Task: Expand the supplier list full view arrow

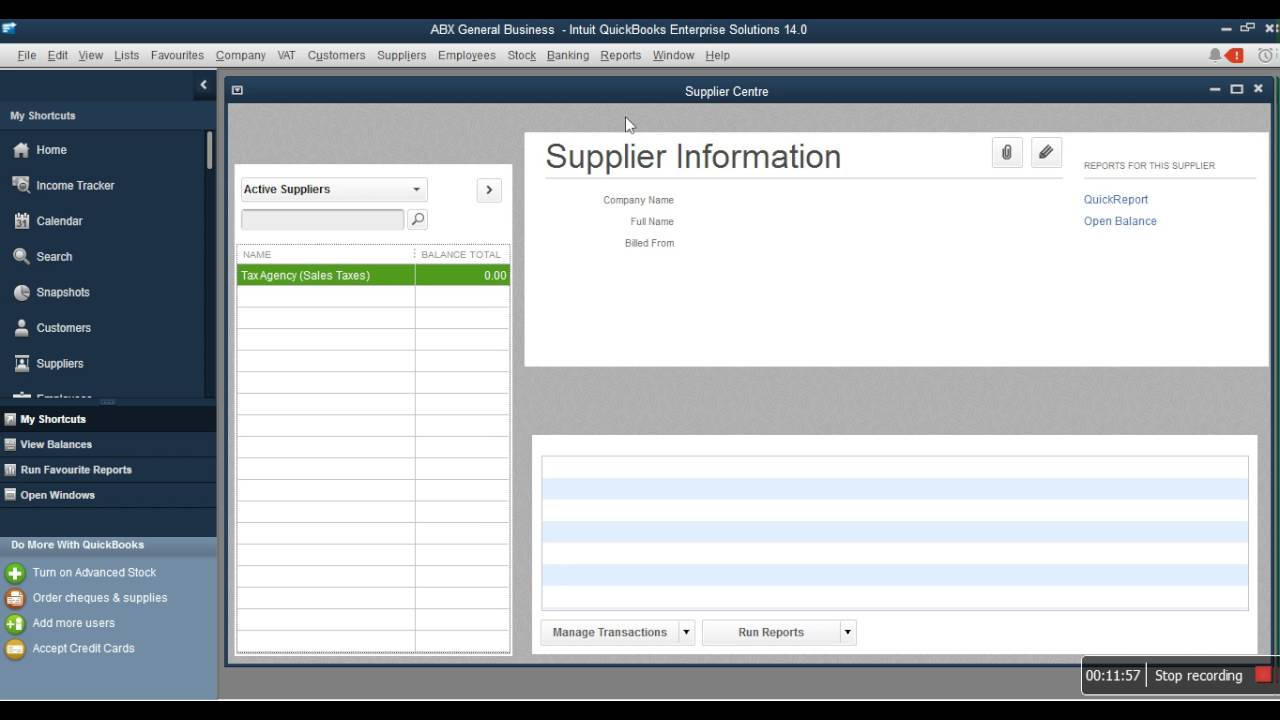Action: 489,190
